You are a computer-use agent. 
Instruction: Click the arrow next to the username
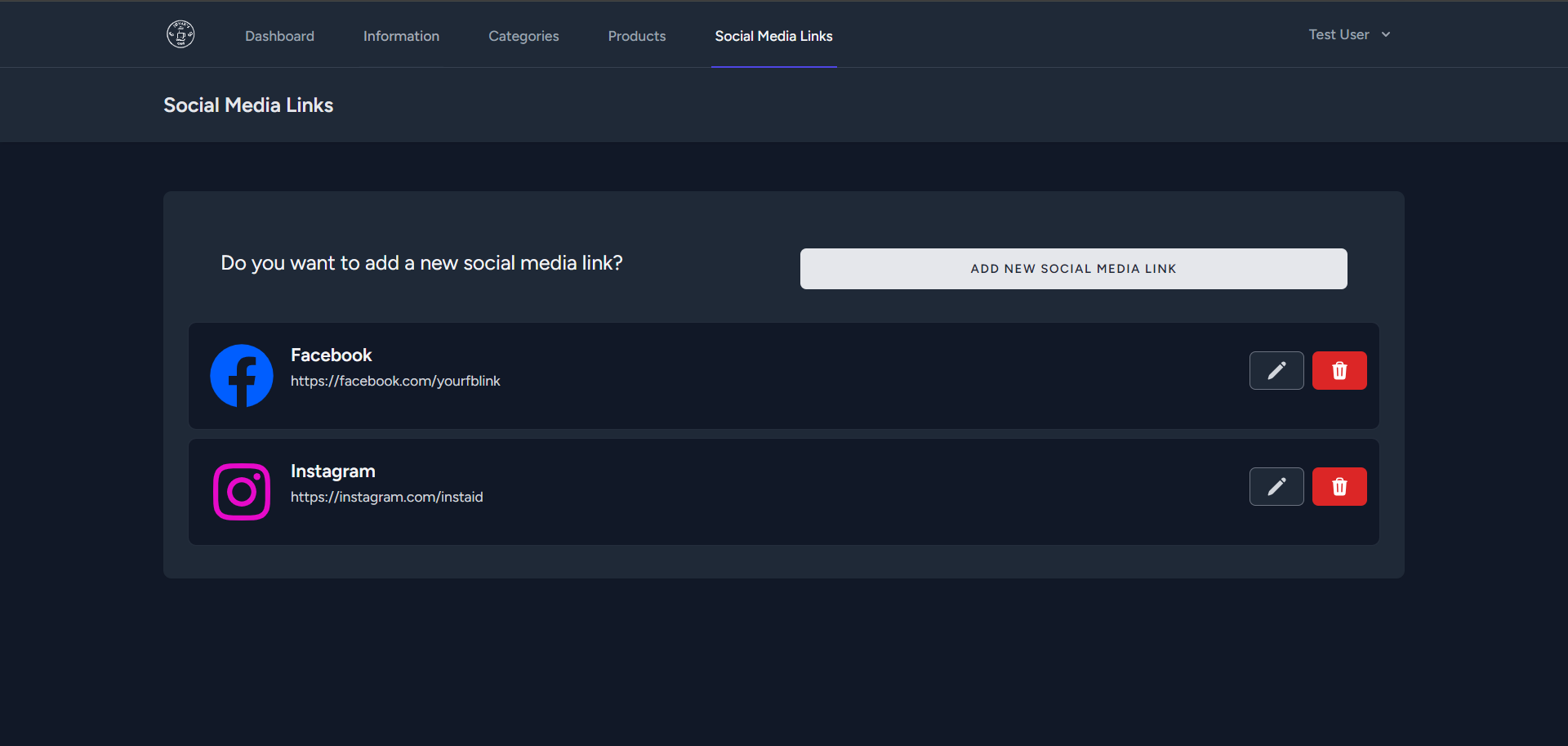[x=1387, y=34]
